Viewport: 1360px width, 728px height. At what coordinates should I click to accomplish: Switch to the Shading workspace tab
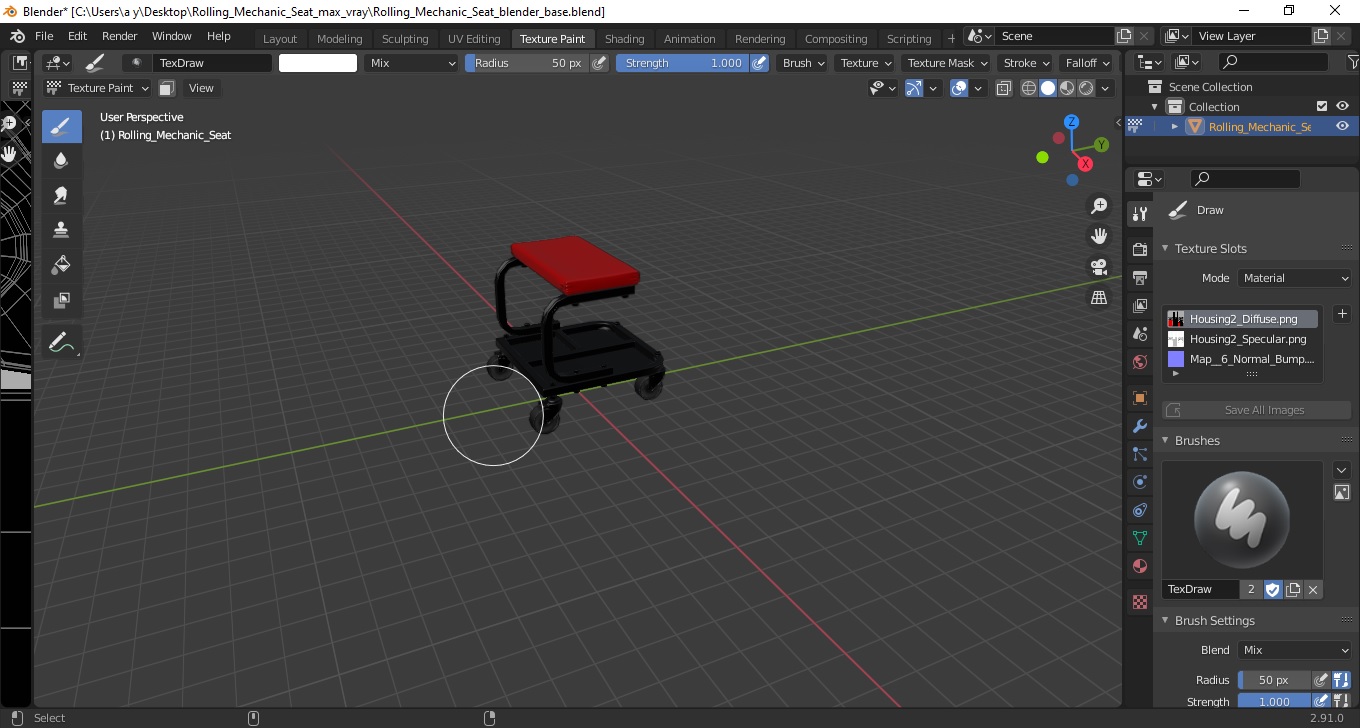625,39
